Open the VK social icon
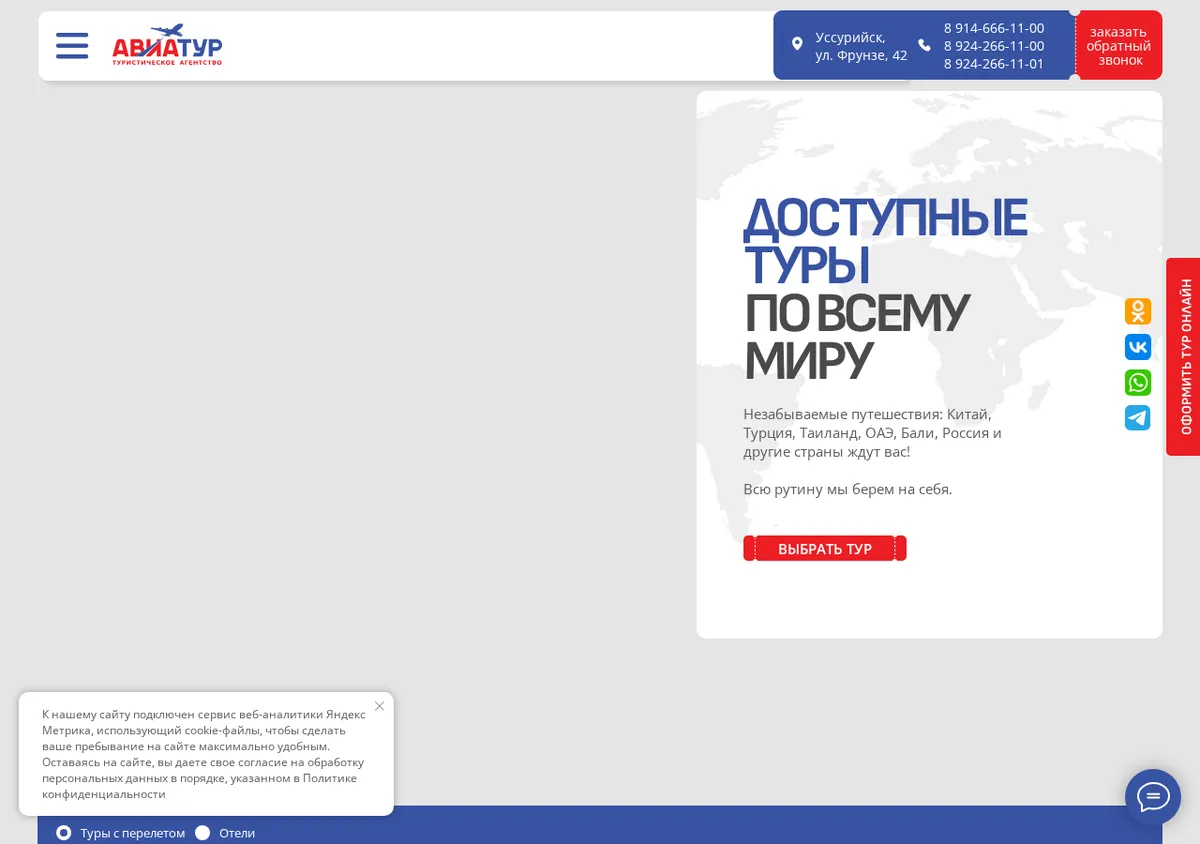The image size is (1200, 844). pos(1138,347)
